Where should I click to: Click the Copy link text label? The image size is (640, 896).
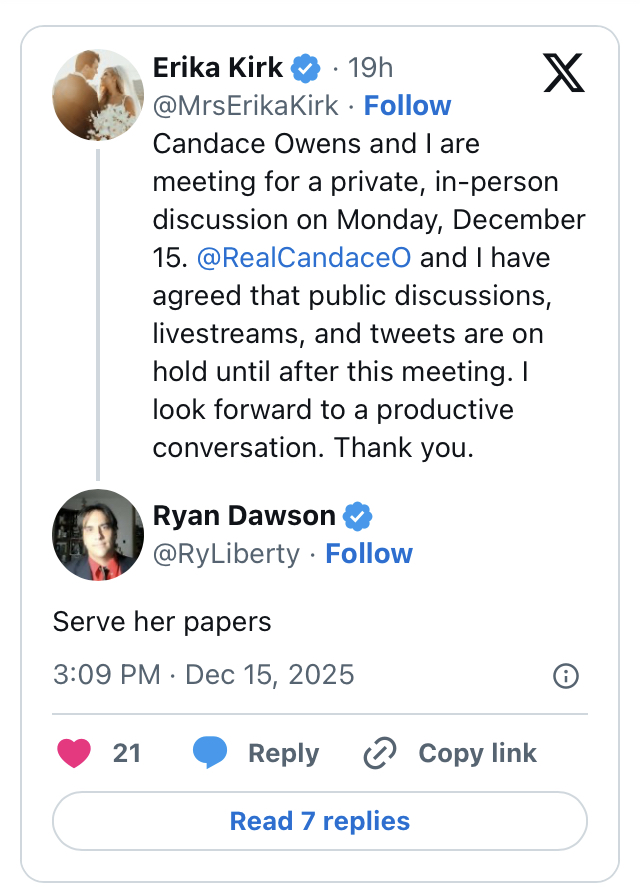(x=477, y=753)
